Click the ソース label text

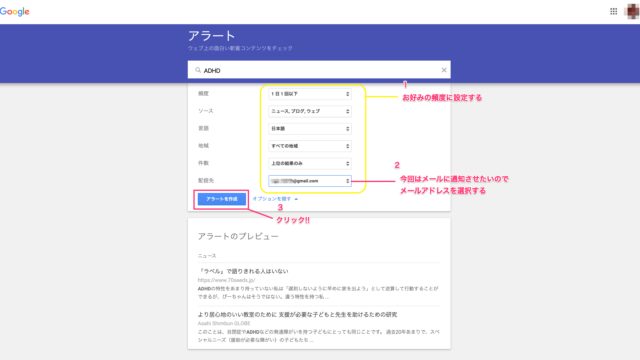click(x=206, y=111)
